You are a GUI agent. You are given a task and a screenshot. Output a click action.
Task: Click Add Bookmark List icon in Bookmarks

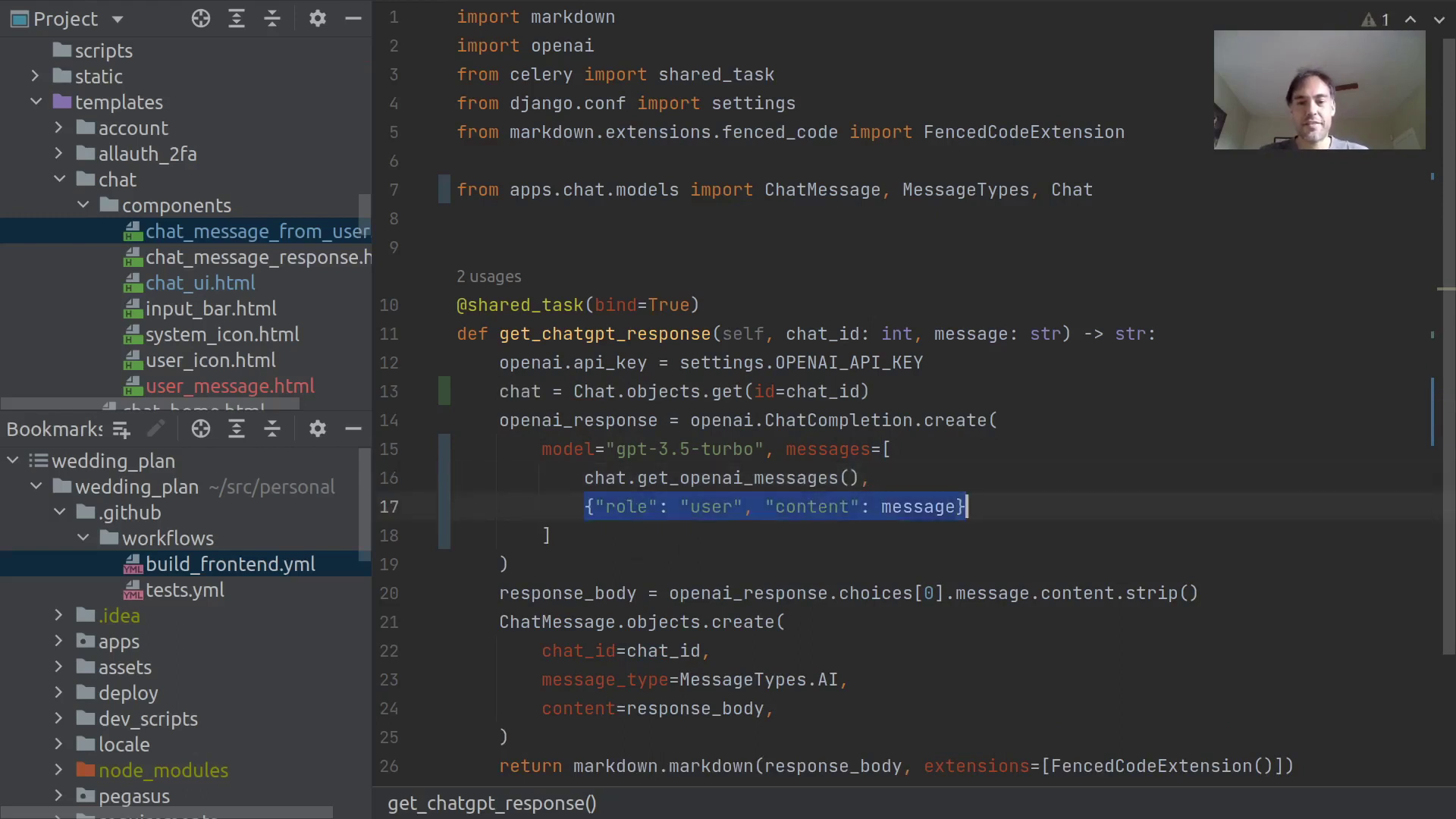point(121,430)
